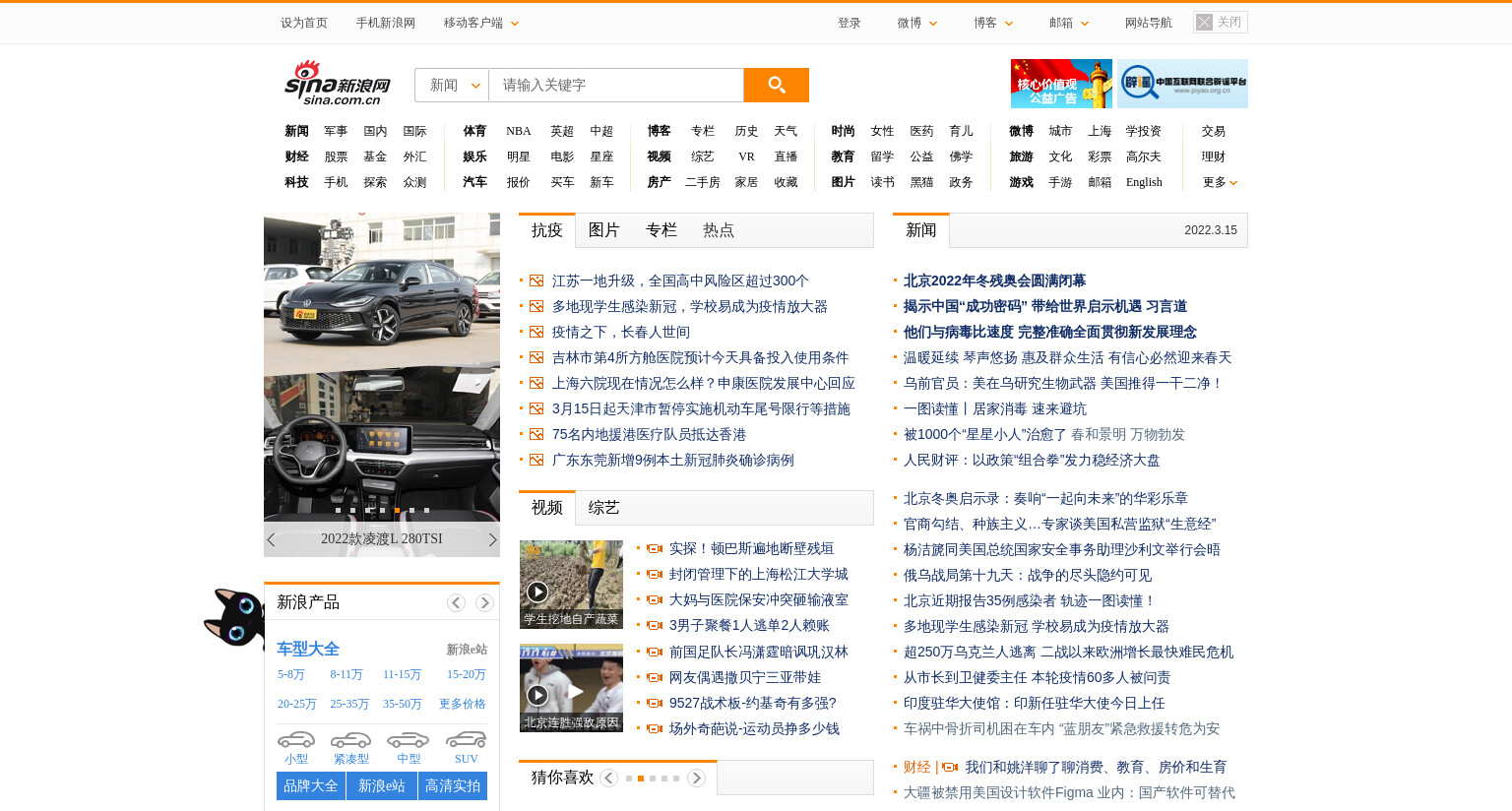
Task: Click the 2022款凌渡L 280TSI caption
Action: tap(382, 538)
